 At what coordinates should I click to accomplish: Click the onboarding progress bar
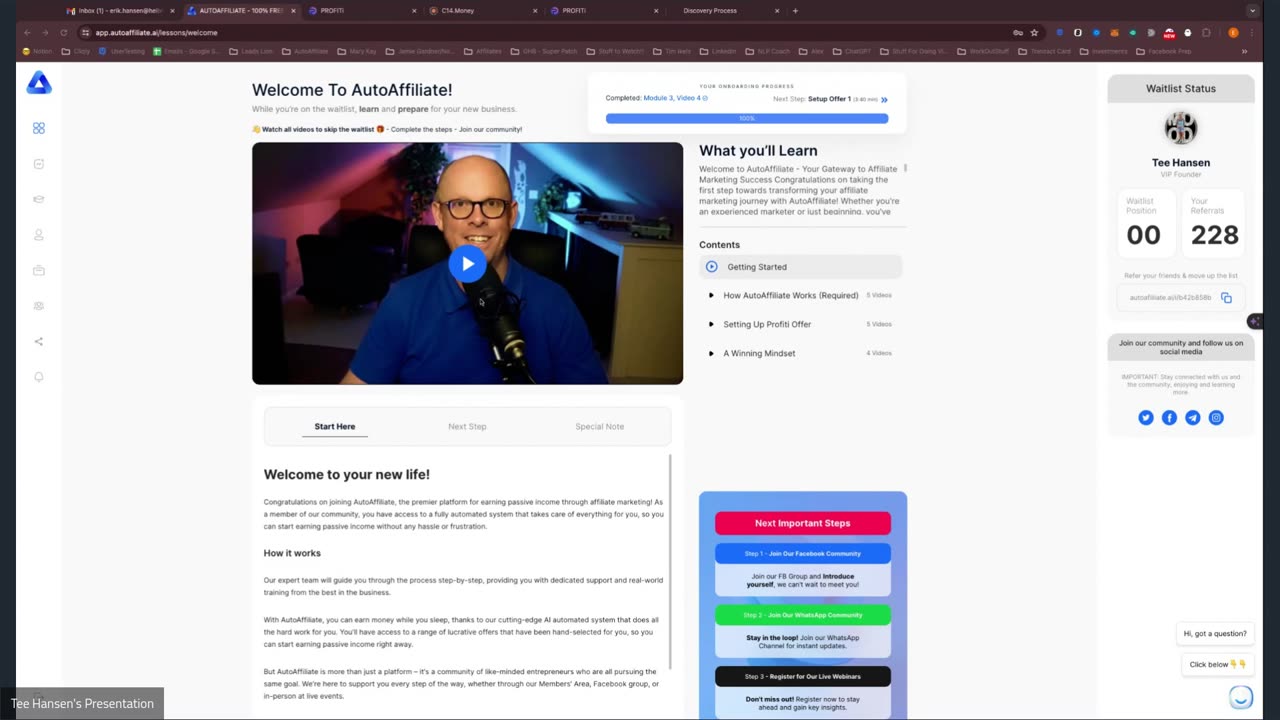pyautogui.click(x=747, y=118)
